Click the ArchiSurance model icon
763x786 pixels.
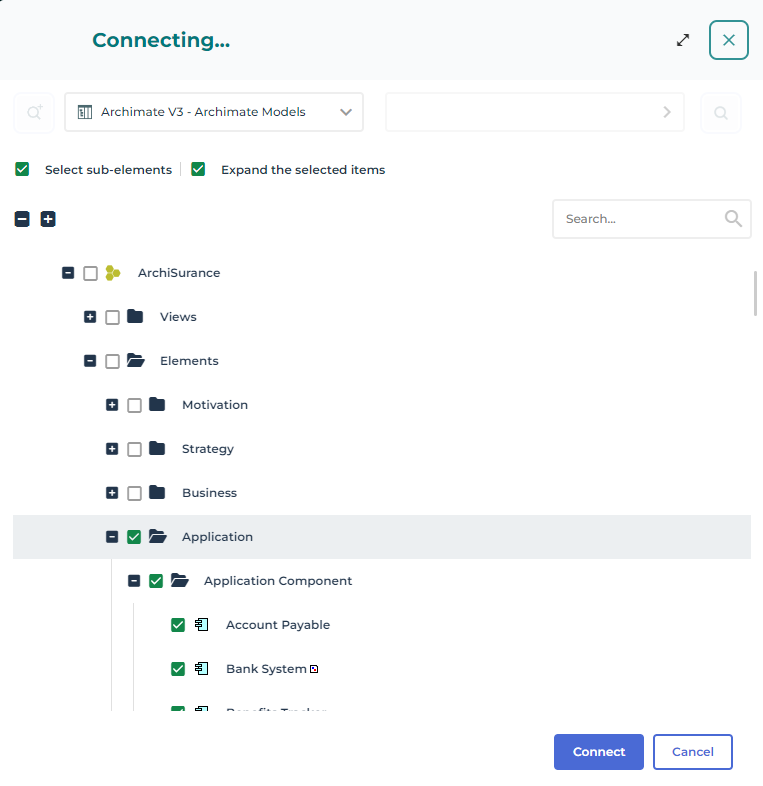[x=113, y=273]
